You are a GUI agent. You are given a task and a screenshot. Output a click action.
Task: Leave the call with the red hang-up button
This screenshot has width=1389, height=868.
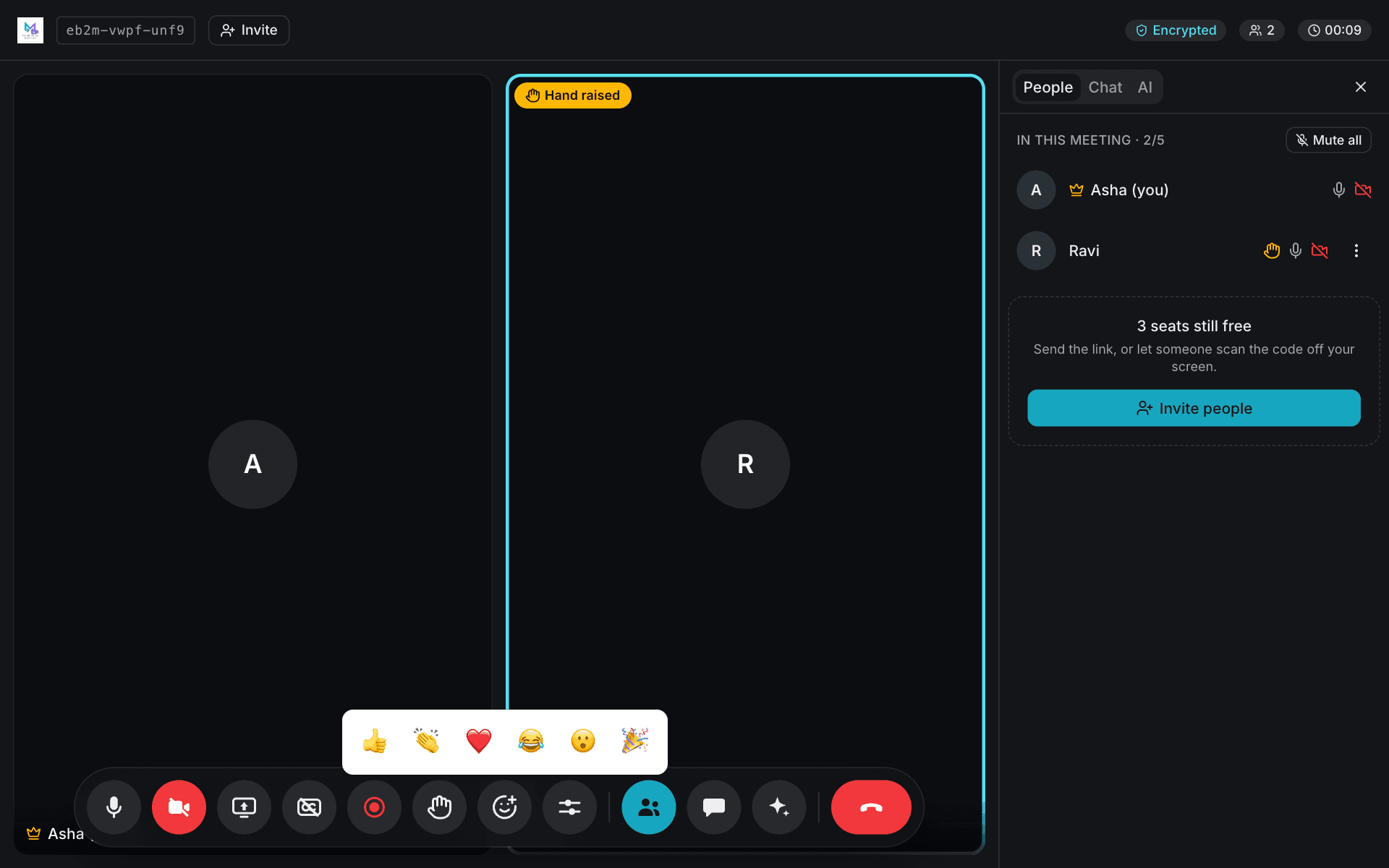coord(871,807)
